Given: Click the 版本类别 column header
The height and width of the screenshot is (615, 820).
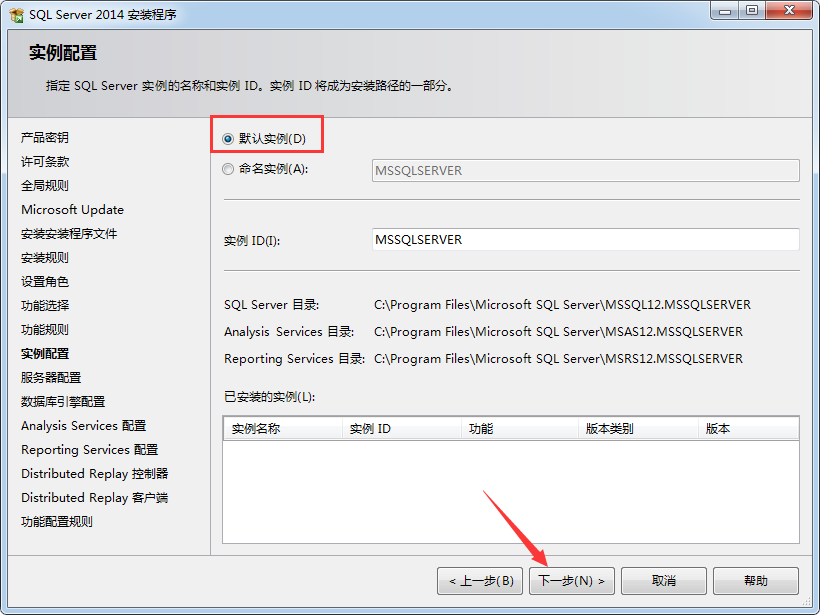Looking at the screenshot, I should 639,429.
